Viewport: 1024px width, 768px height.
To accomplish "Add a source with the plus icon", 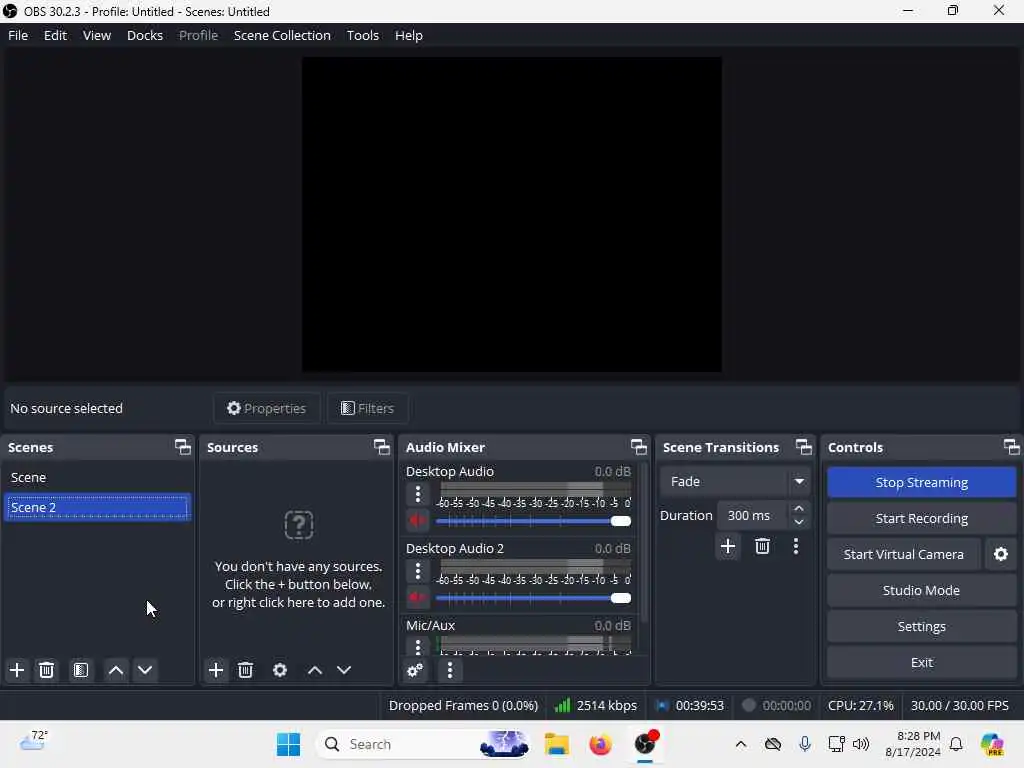I will point(216,670).
